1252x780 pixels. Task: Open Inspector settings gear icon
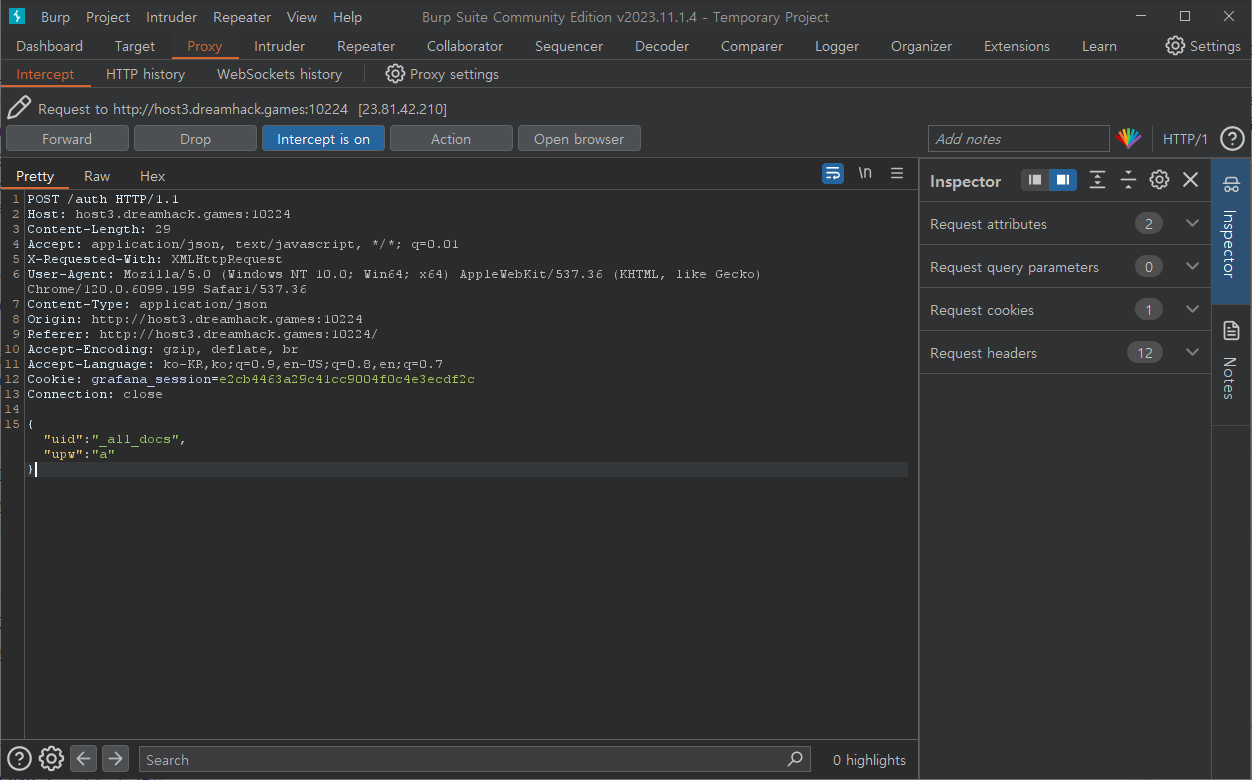1159,180
